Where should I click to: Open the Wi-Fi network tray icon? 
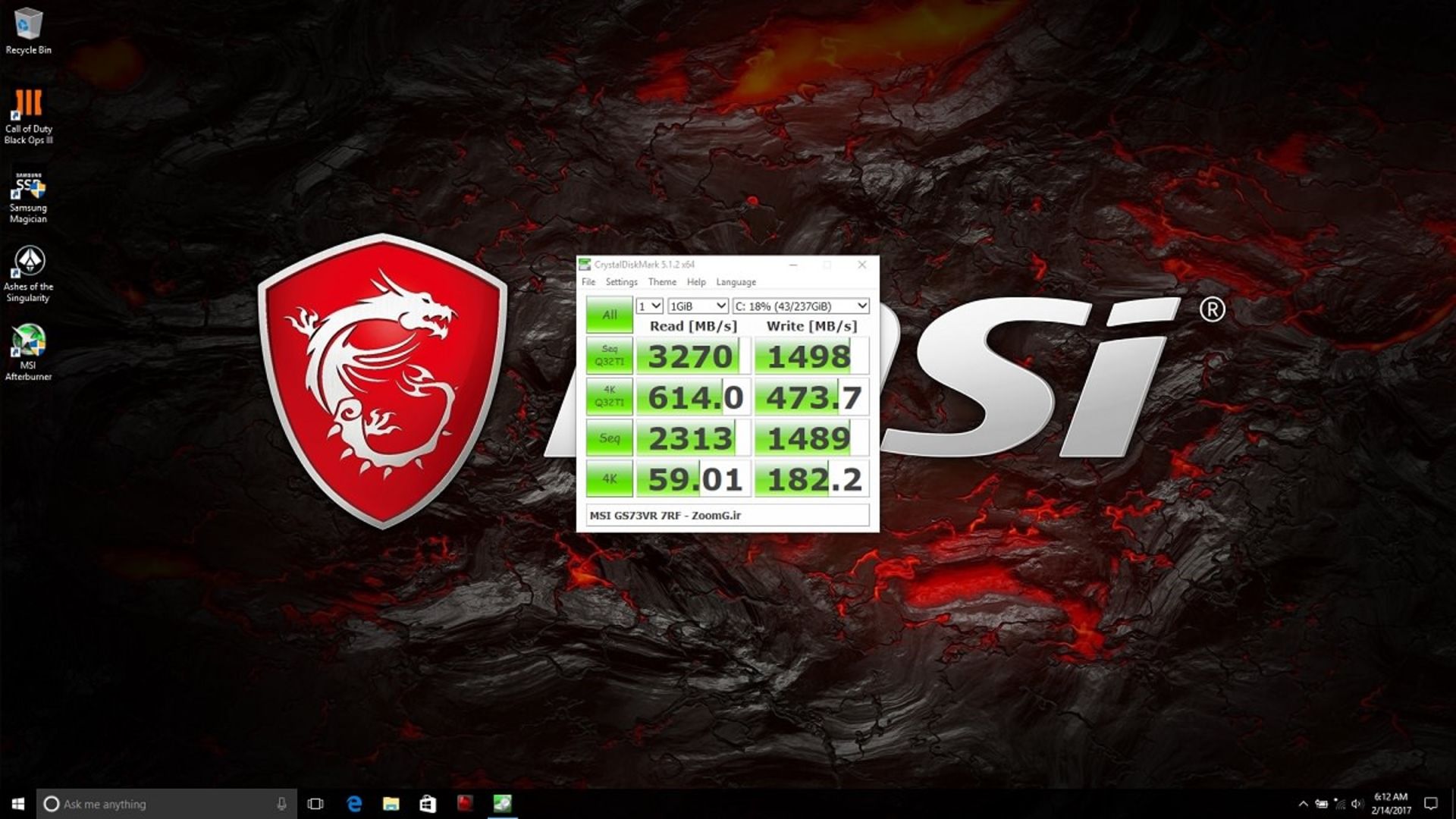(x=1339, y=804)
